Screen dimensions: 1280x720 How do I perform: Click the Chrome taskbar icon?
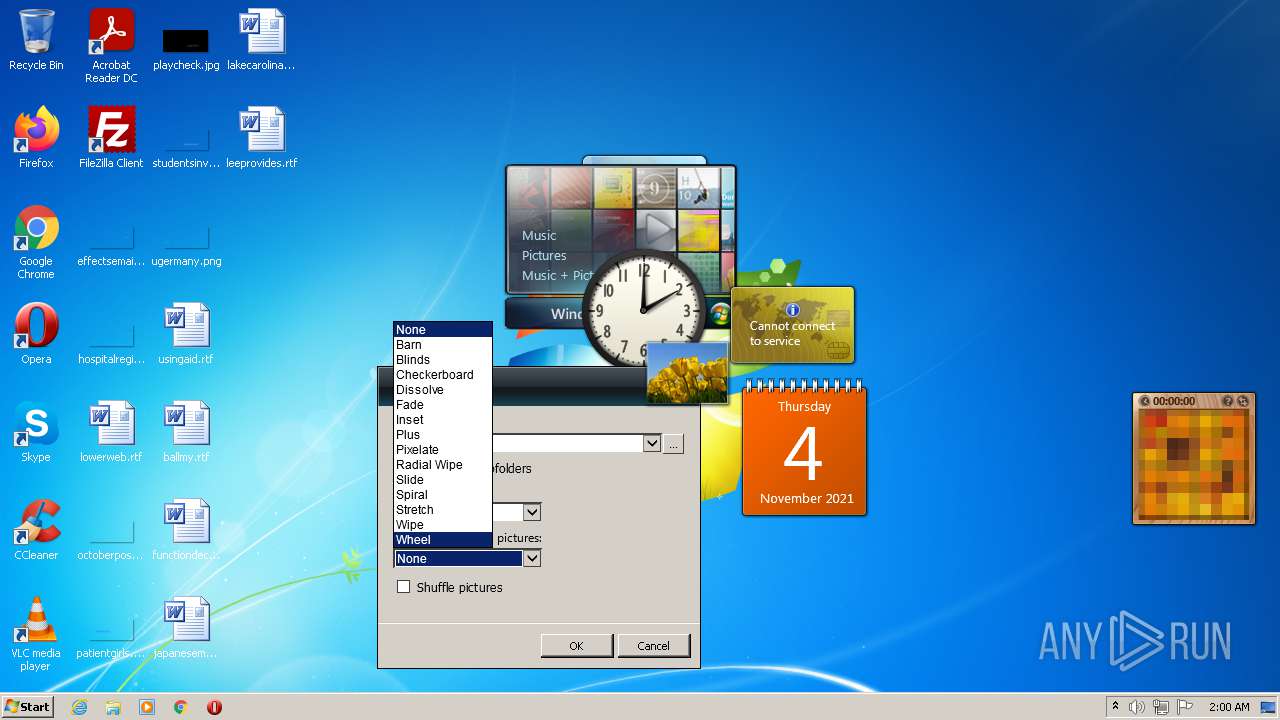coord(181,707)
